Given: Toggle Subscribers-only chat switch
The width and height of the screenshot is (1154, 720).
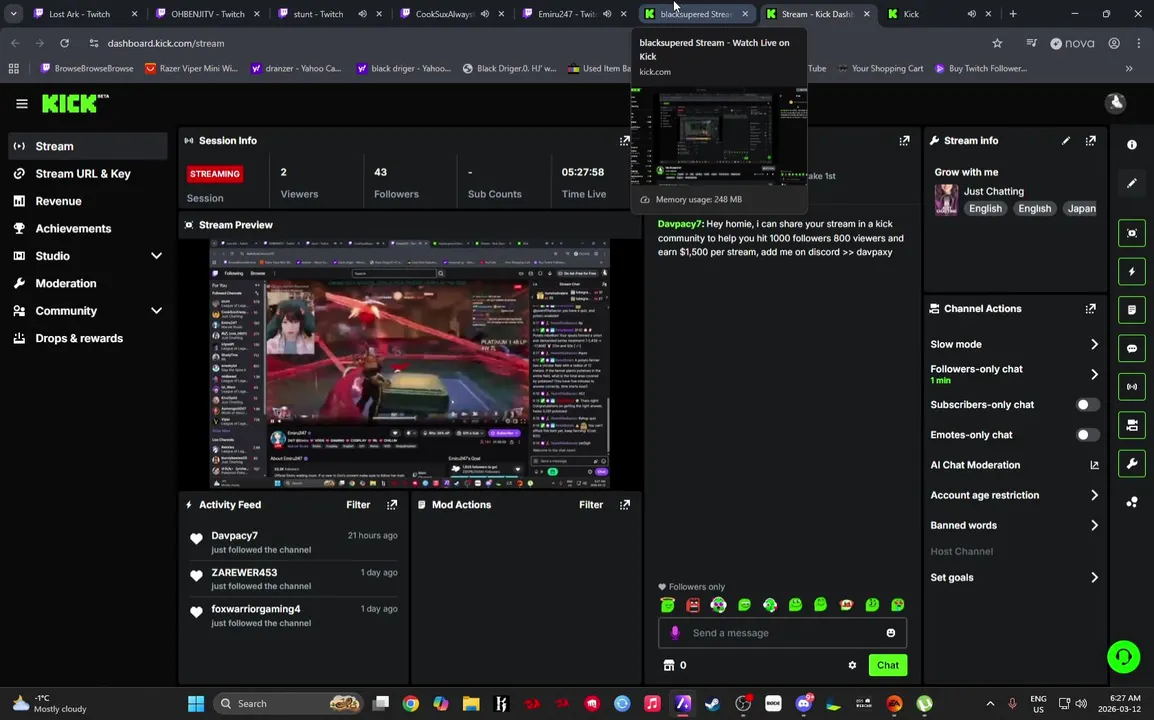Looking at the screenshot, I should (1087, 405).
